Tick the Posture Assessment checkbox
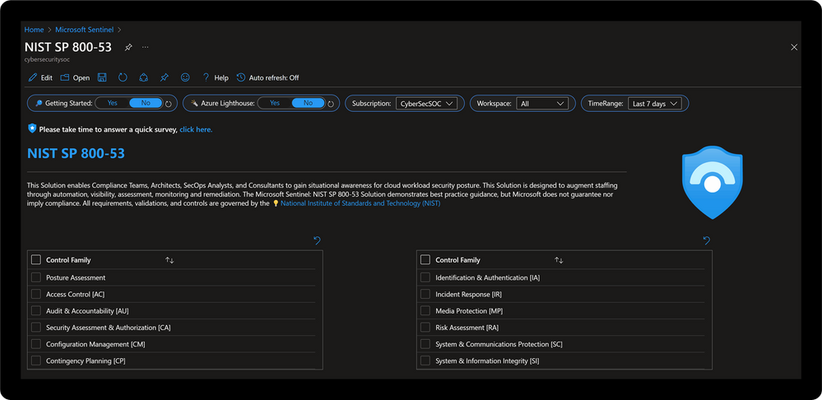The height and width of the screenshot is (400, 822). coord(36,277)
